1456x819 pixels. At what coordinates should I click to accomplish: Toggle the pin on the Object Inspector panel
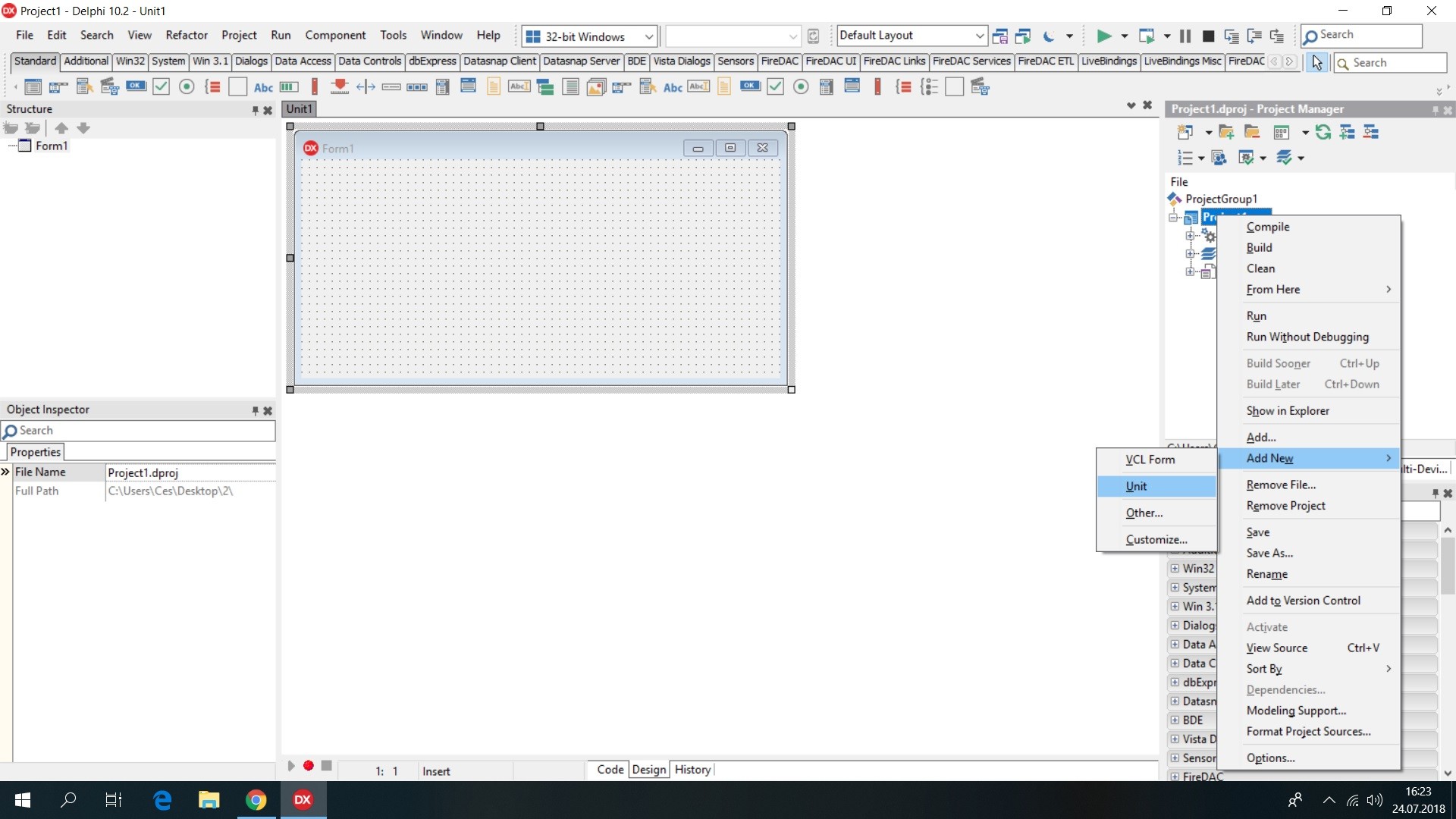255,411
